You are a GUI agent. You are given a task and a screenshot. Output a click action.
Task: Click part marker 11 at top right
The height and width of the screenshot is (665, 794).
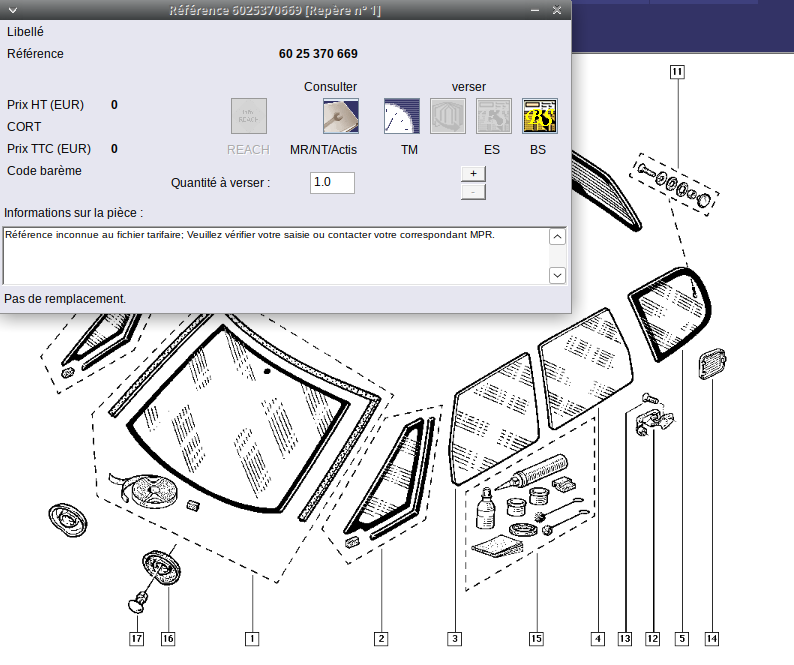click(x=677, y=71)
